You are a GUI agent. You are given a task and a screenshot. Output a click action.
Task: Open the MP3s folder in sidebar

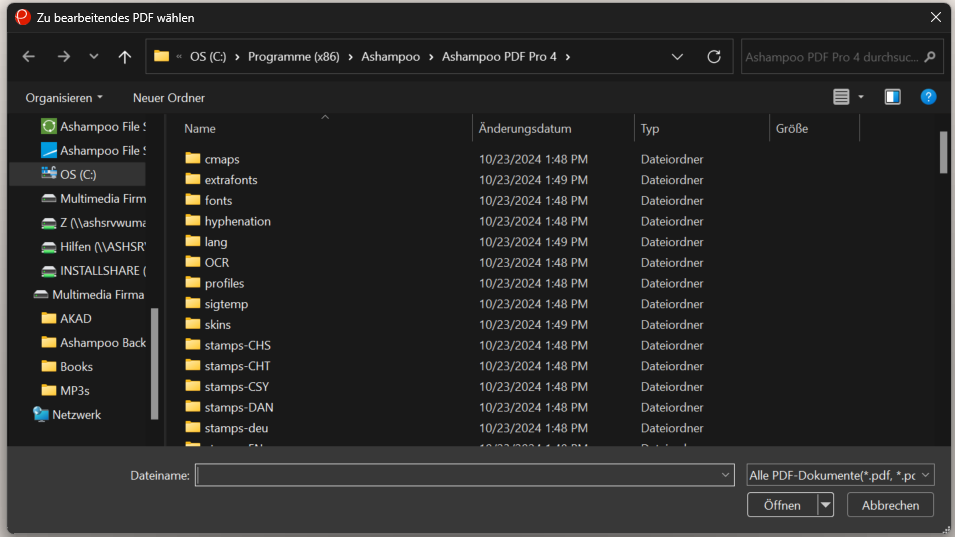[x=65, y=390]
